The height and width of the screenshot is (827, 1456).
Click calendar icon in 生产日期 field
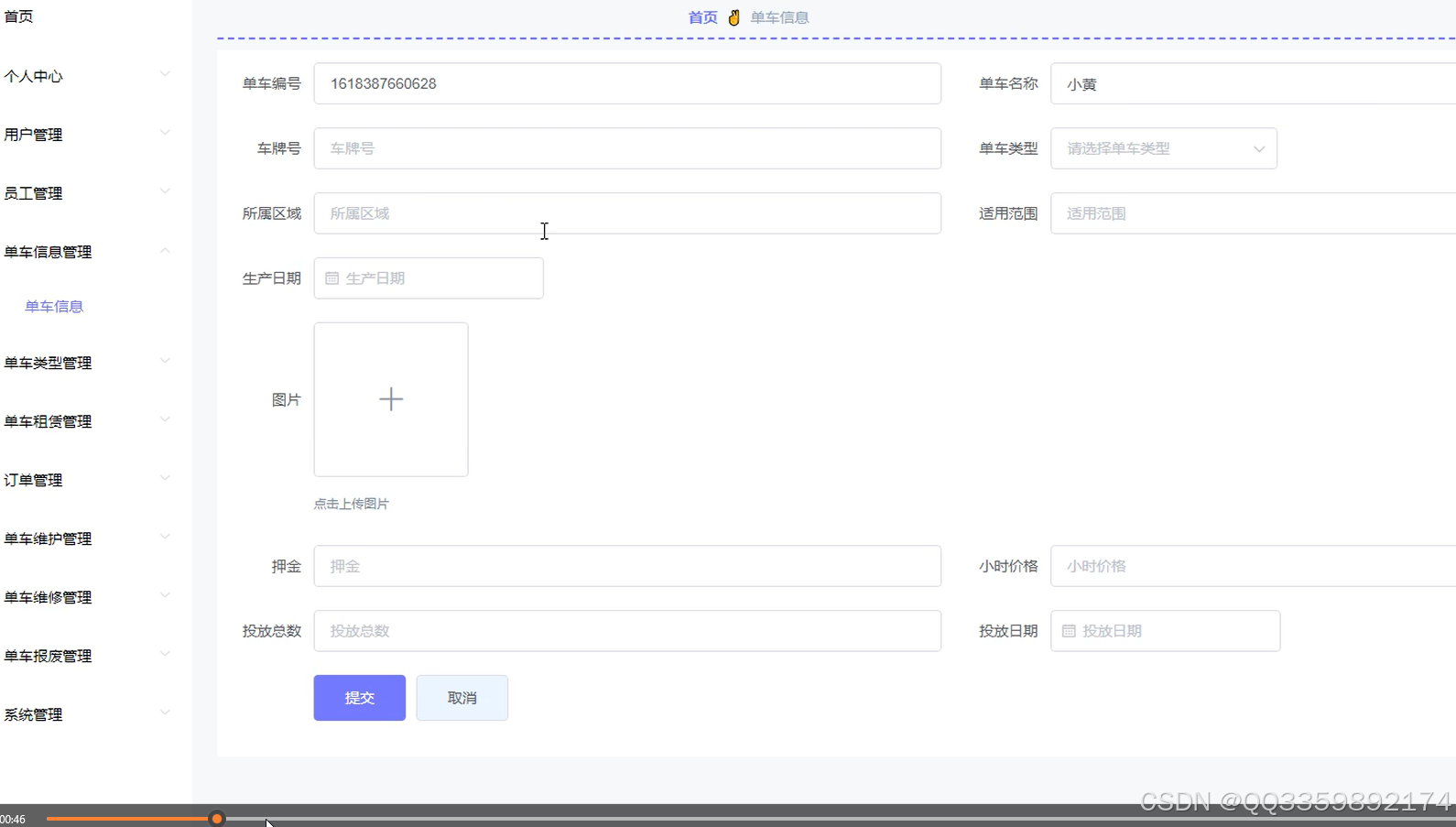(332, 278)
